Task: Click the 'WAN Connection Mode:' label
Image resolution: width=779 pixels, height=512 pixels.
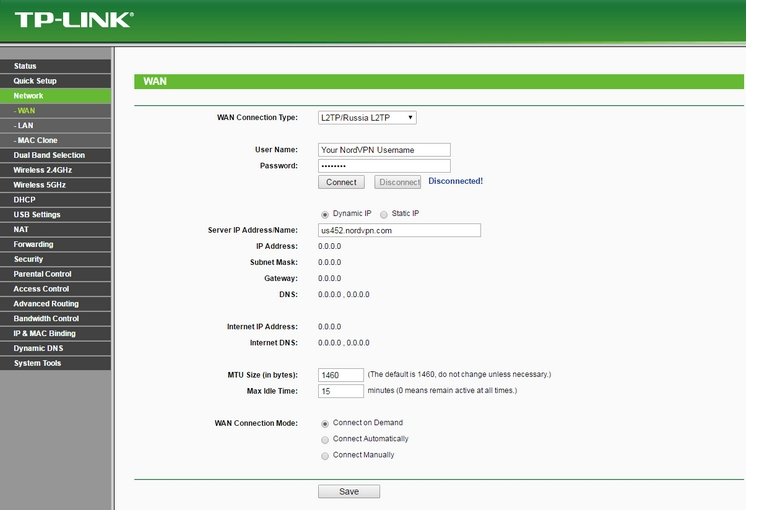Action: click(256, 423)
